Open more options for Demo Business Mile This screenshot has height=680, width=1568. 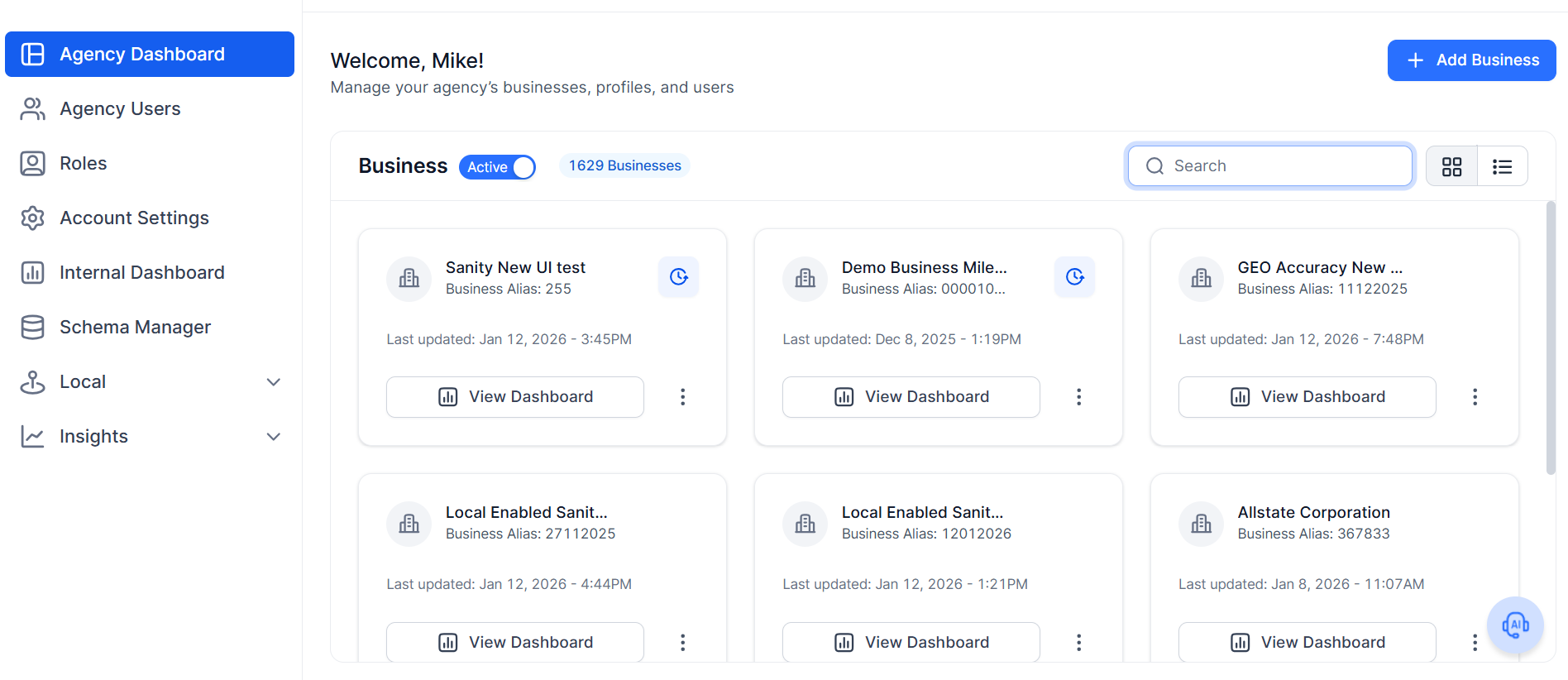point(1078,397)
